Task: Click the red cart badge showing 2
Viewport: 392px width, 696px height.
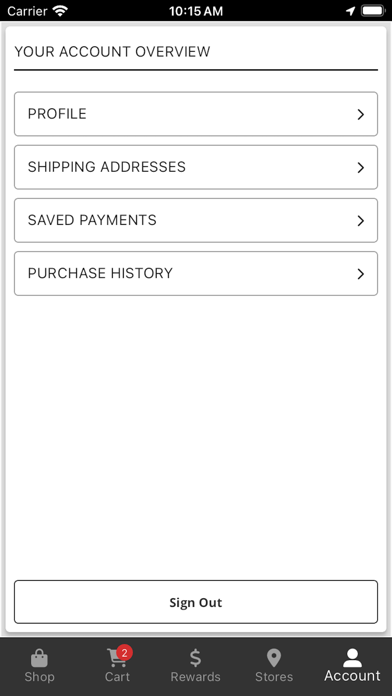Action: coord(125,652)
